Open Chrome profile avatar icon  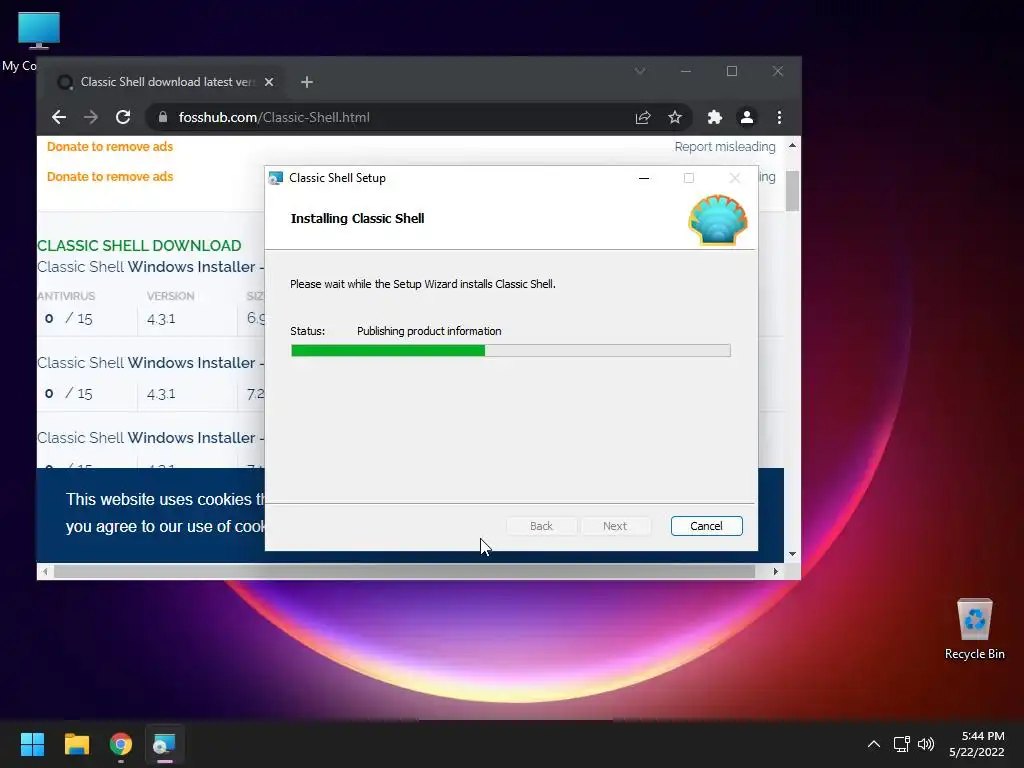pos(746,118)
